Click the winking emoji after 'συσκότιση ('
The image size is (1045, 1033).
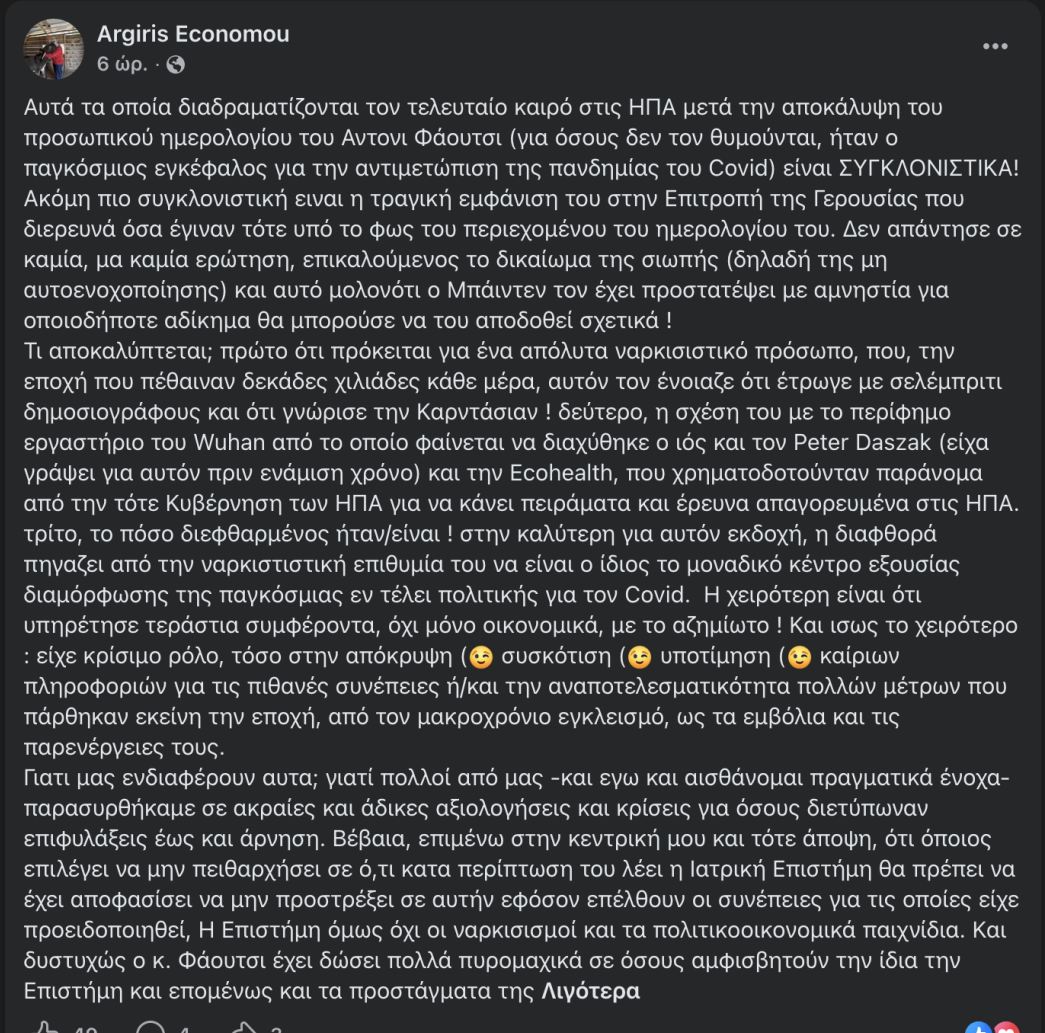pos(640,657)
